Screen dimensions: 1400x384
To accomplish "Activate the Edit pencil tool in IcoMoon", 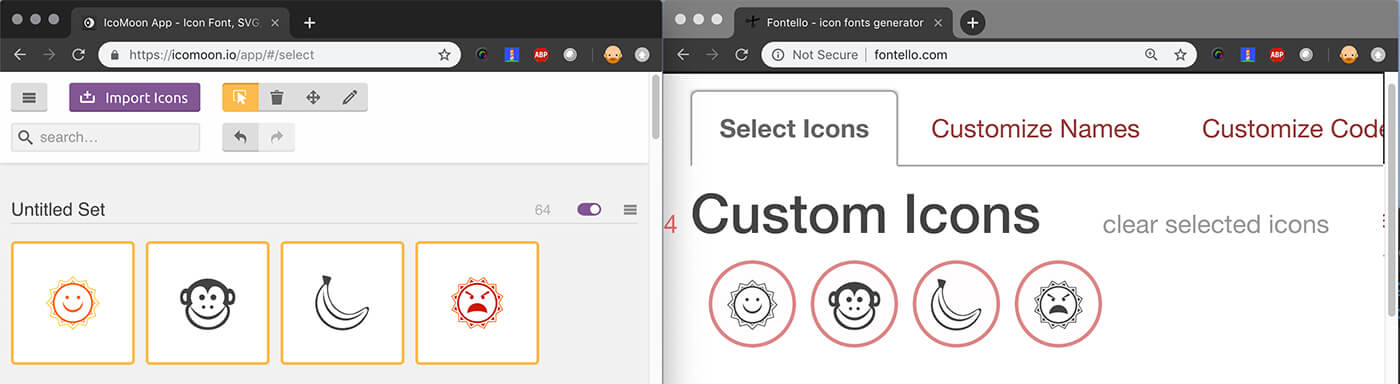I will pos(349,97).
